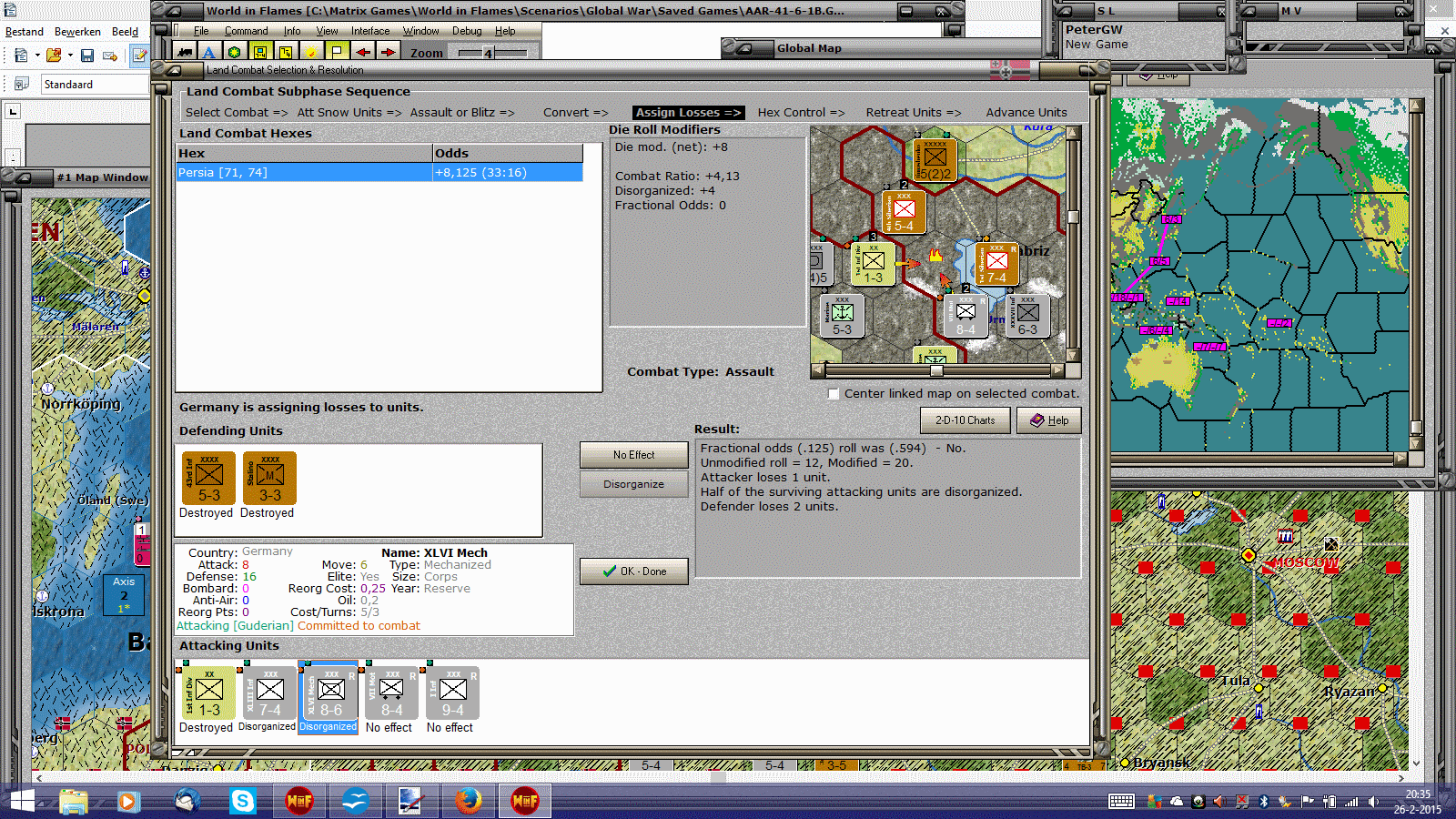1456x819 pixels.
Task: Click the Disorganize button
Action: (x=633, y=484)
